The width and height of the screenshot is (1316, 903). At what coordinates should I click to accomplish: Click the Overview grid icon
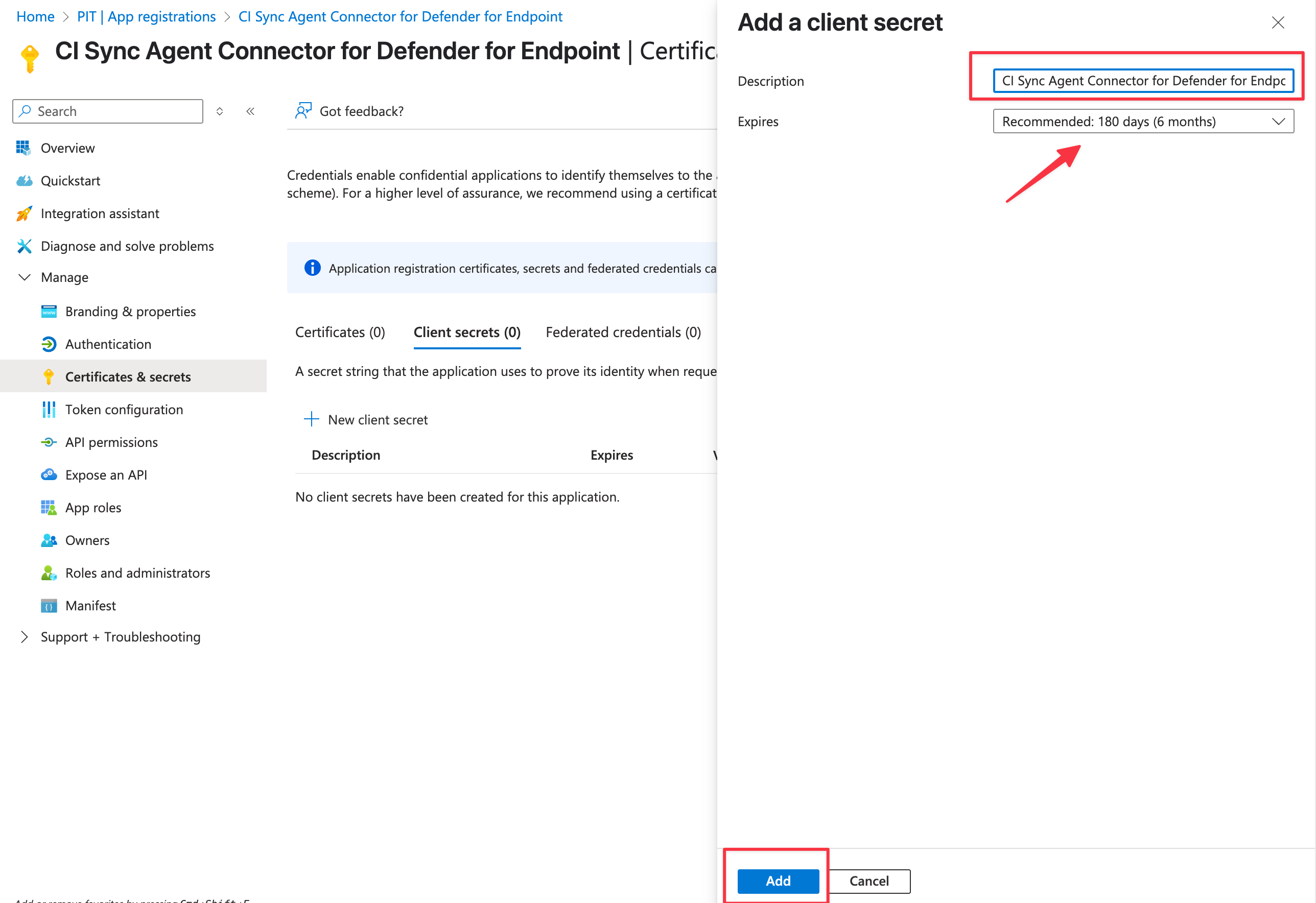(x=23, y=148)
